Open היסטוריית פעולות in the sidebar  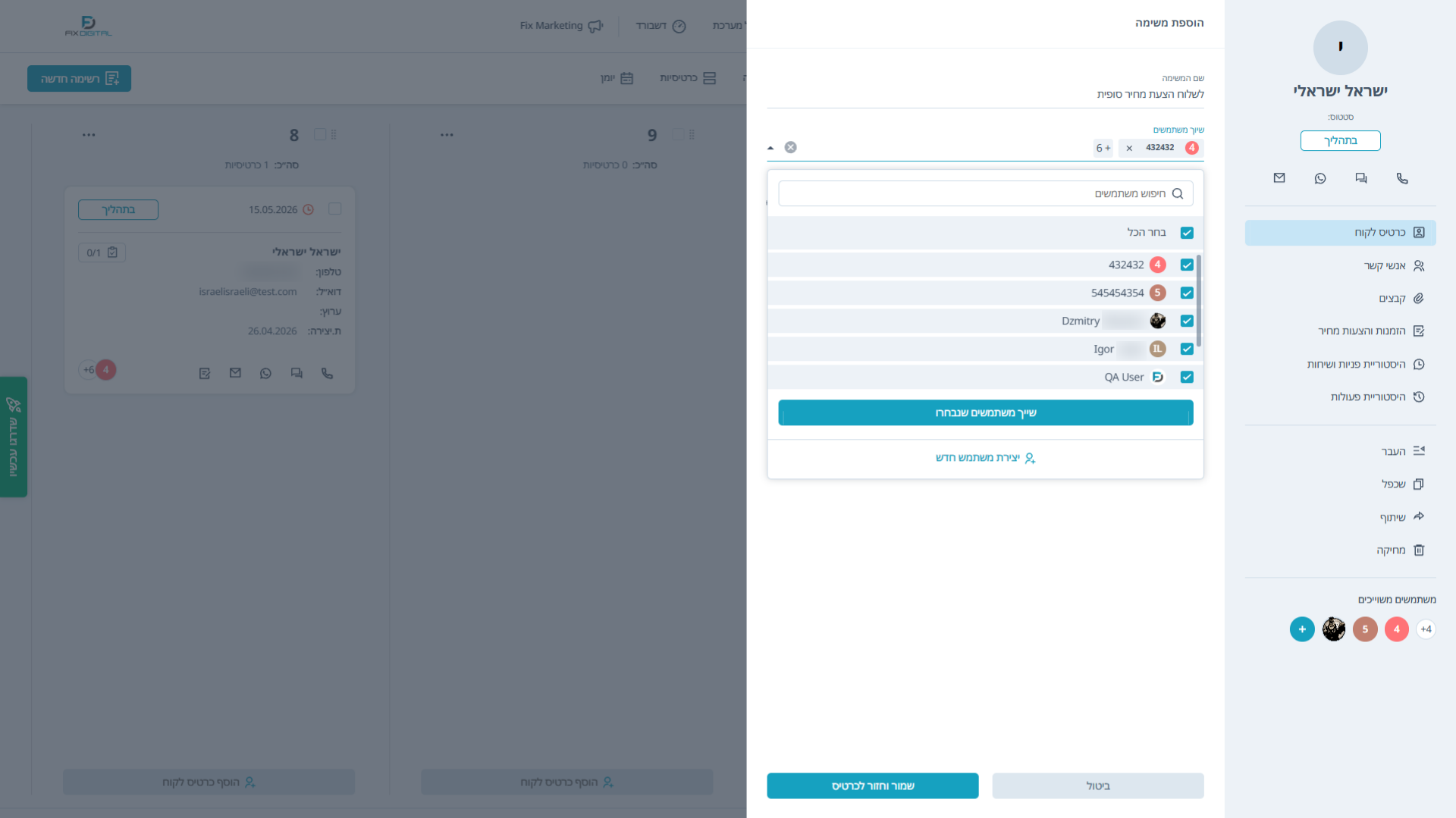1340,397
